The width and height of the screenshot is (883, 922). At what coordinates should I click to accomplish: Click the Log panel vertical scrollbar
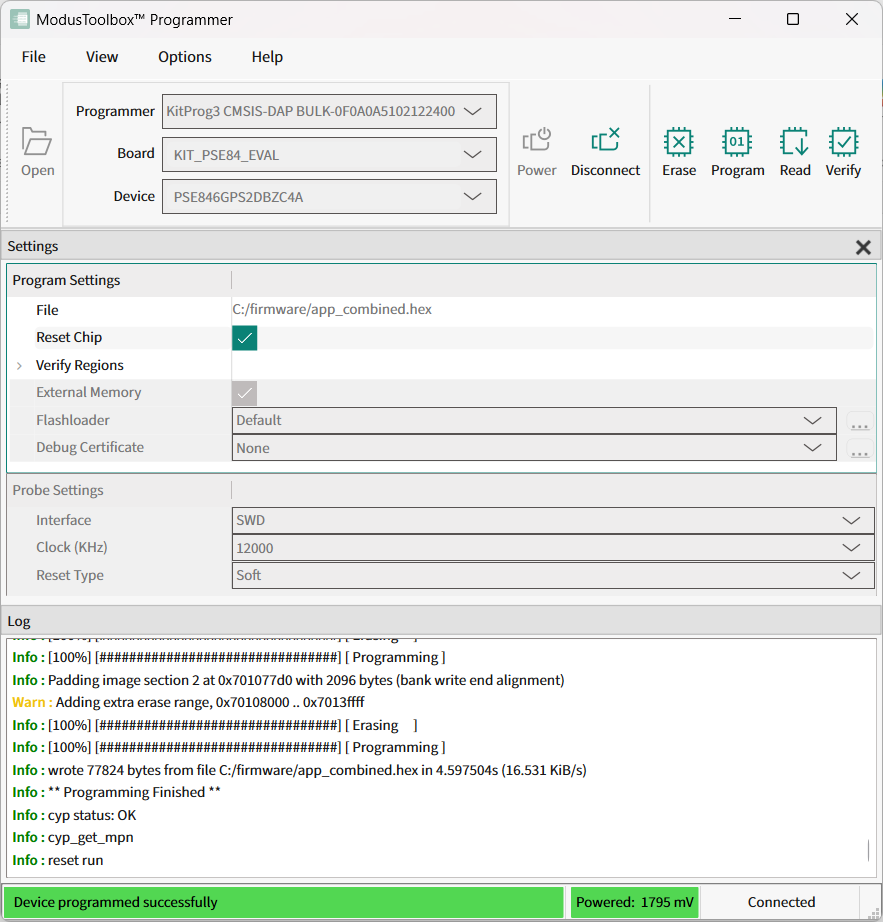[868, 851]
